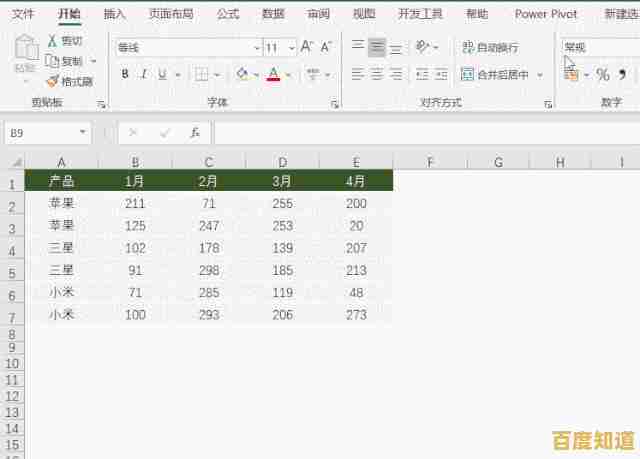Toggle underline formatting
Viewport: 640px width, 459px height.
[x=163, y=74]
